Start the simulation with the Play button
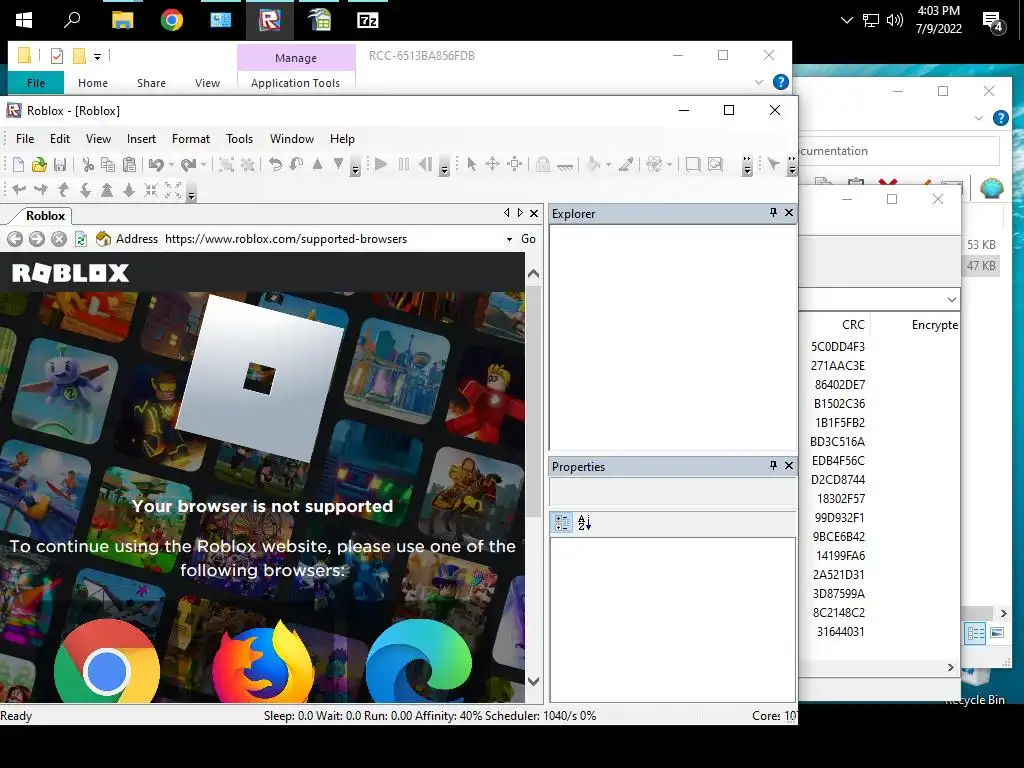Screen dimensions: 1024x768 tap(381, 165)
